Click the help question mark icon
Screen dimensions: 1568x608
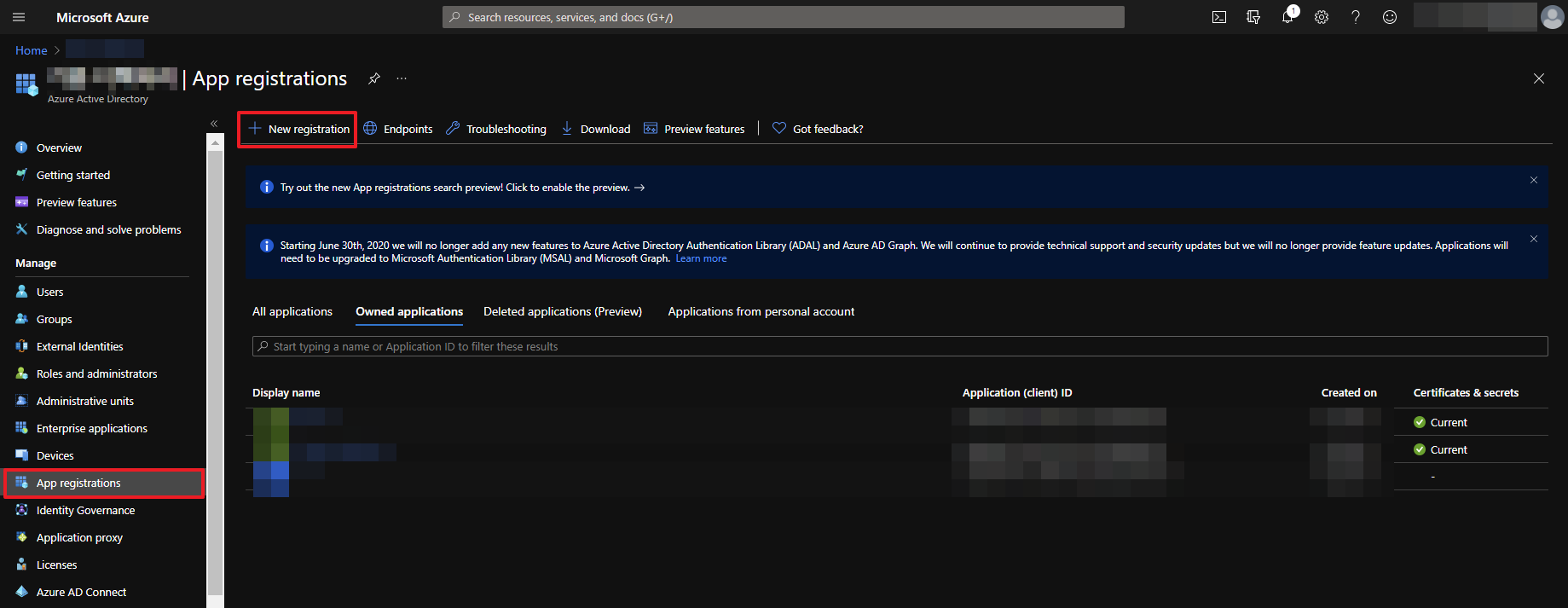click(x=1356, y=17)
